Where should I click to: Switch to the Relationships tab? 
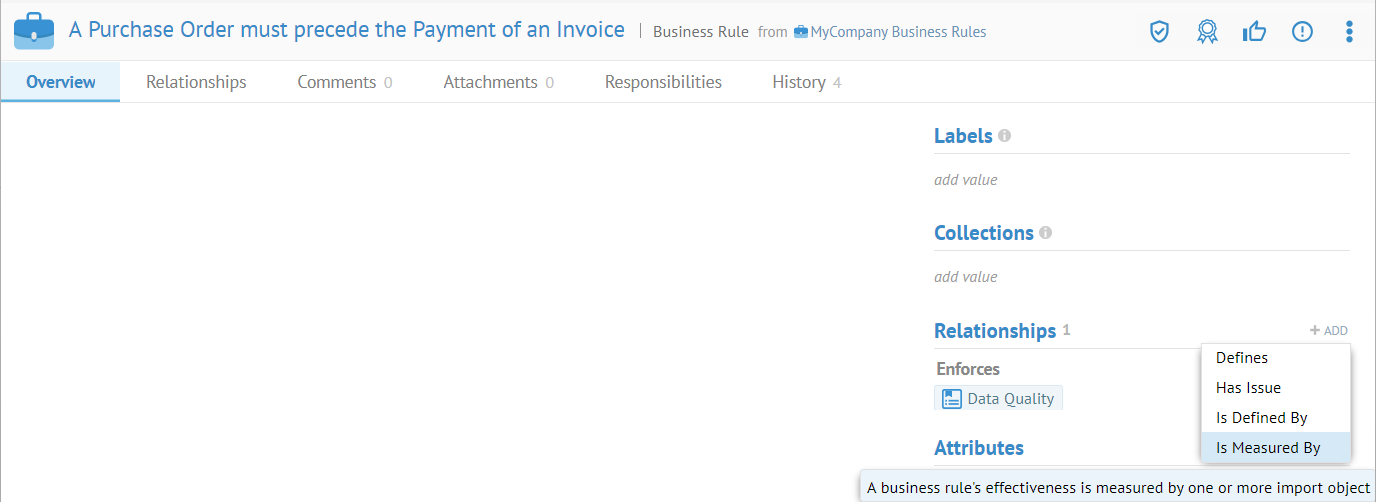tap(196, 82)
